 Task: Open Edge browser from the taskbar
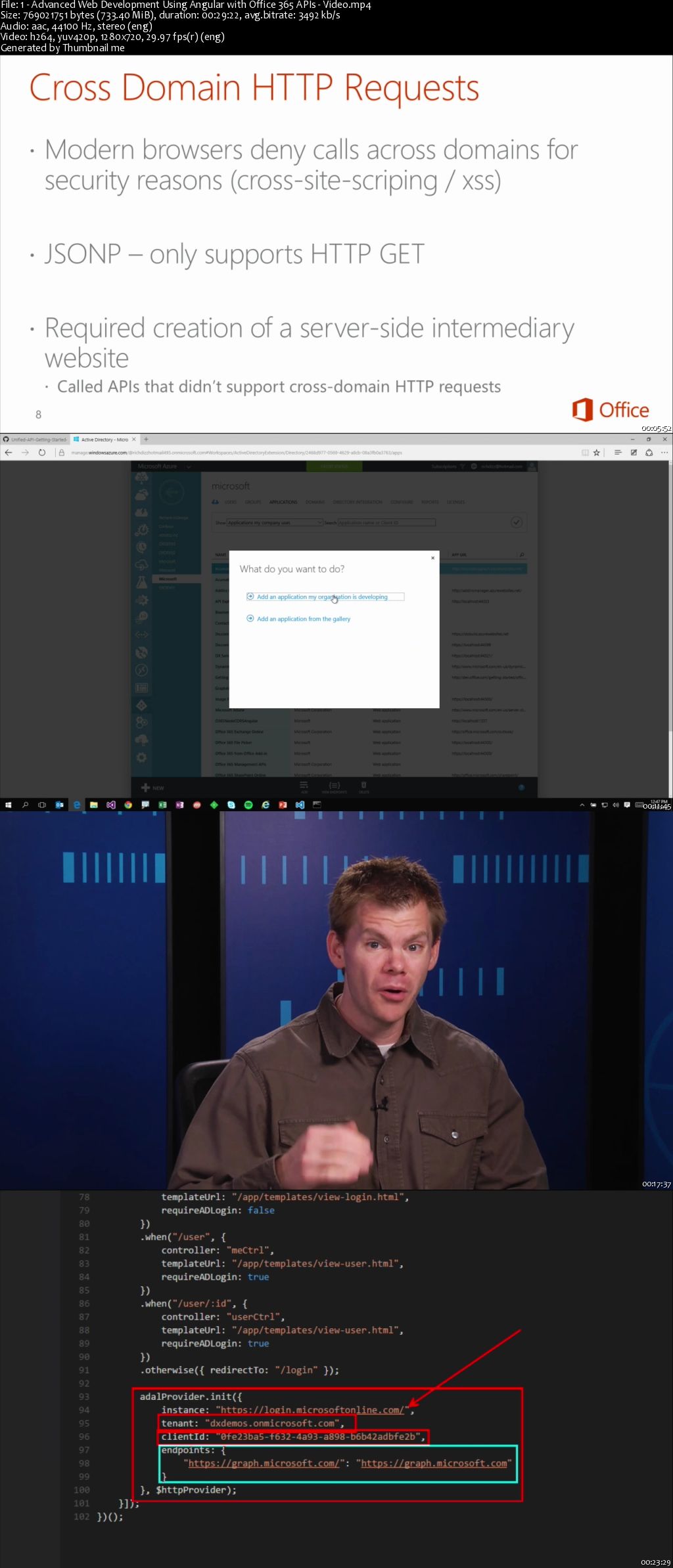tap(77, 805)
